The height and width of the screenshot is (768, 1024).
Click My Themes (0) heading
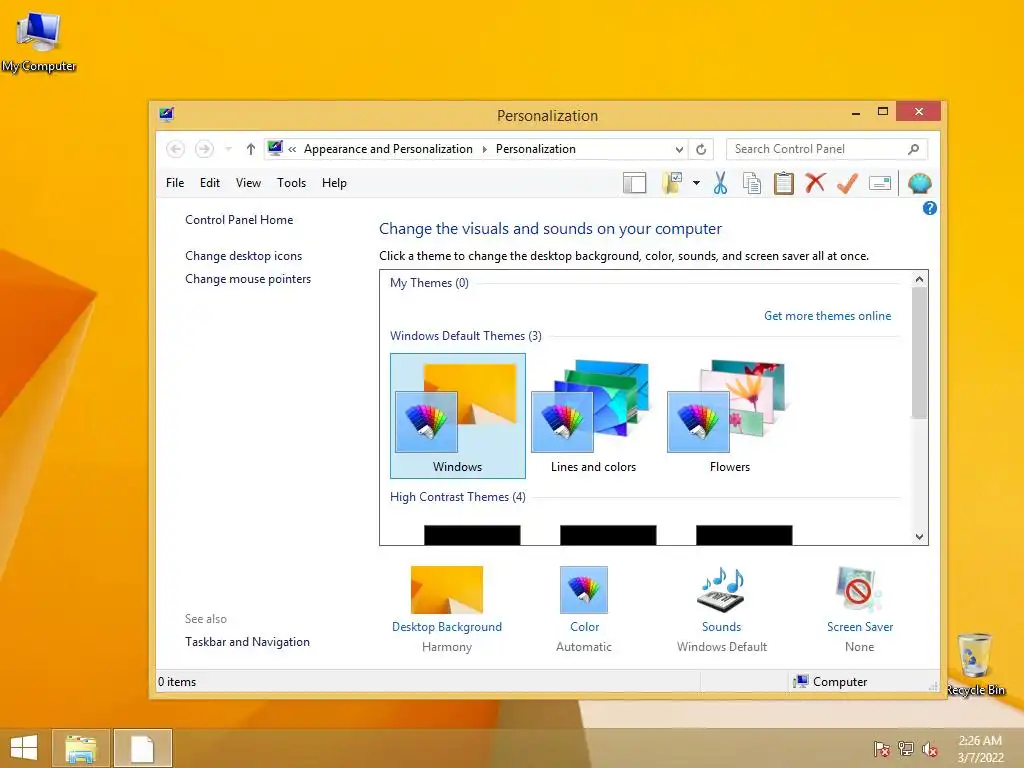pos(429,283)
